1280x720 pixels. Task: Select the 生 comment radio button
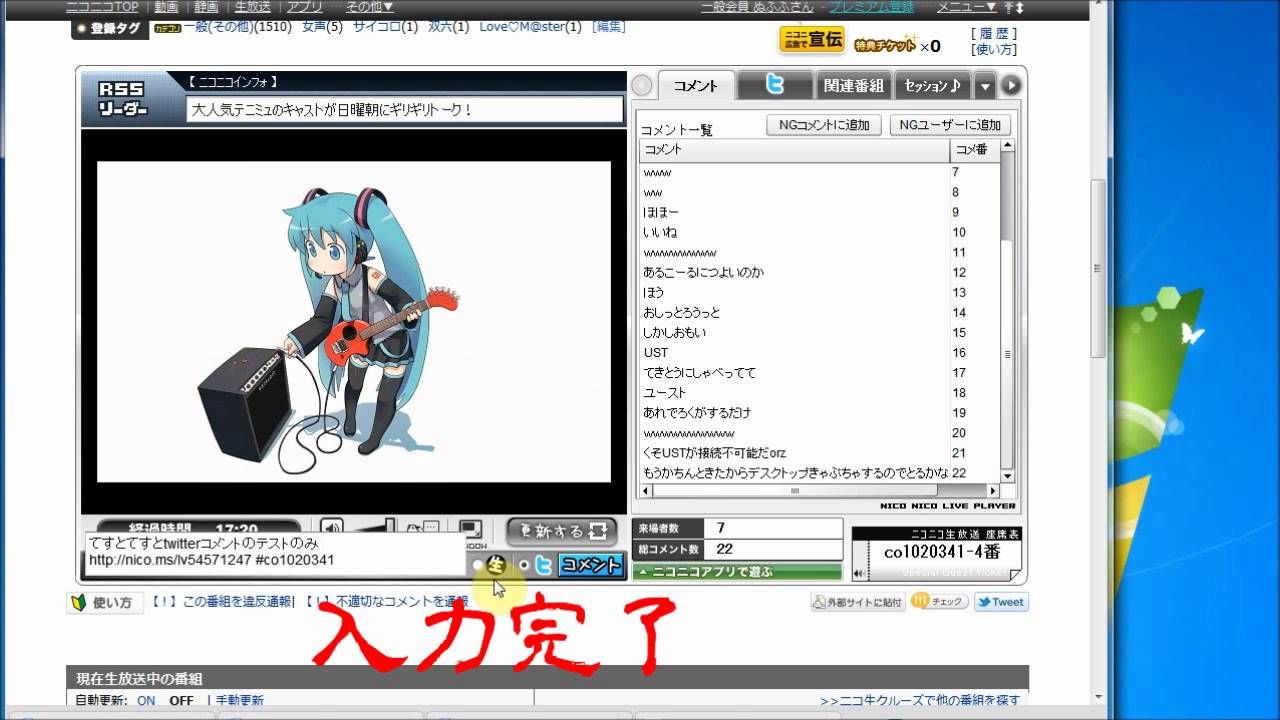478,565
